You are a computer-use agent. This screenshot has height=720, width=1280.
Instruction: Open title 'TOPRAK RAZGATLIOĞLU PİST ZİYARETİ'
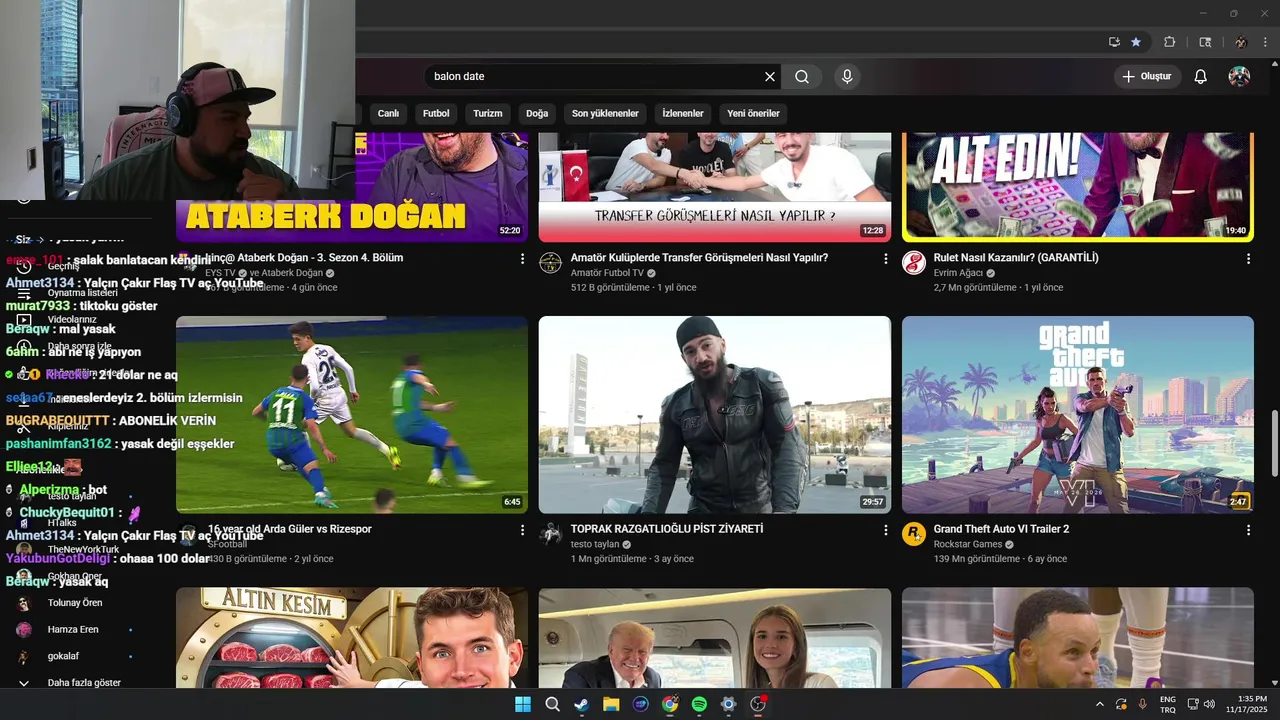point(667,529)
